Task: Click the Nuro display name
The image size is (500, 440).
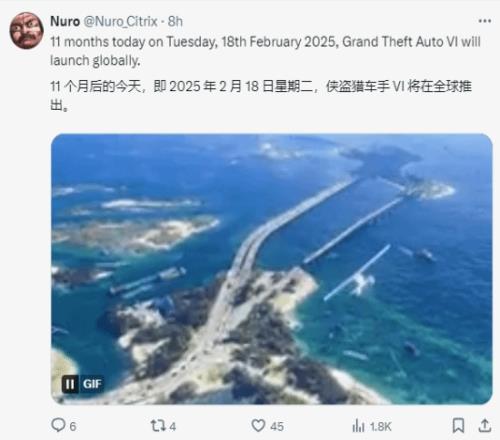Action: click(65, 22)
